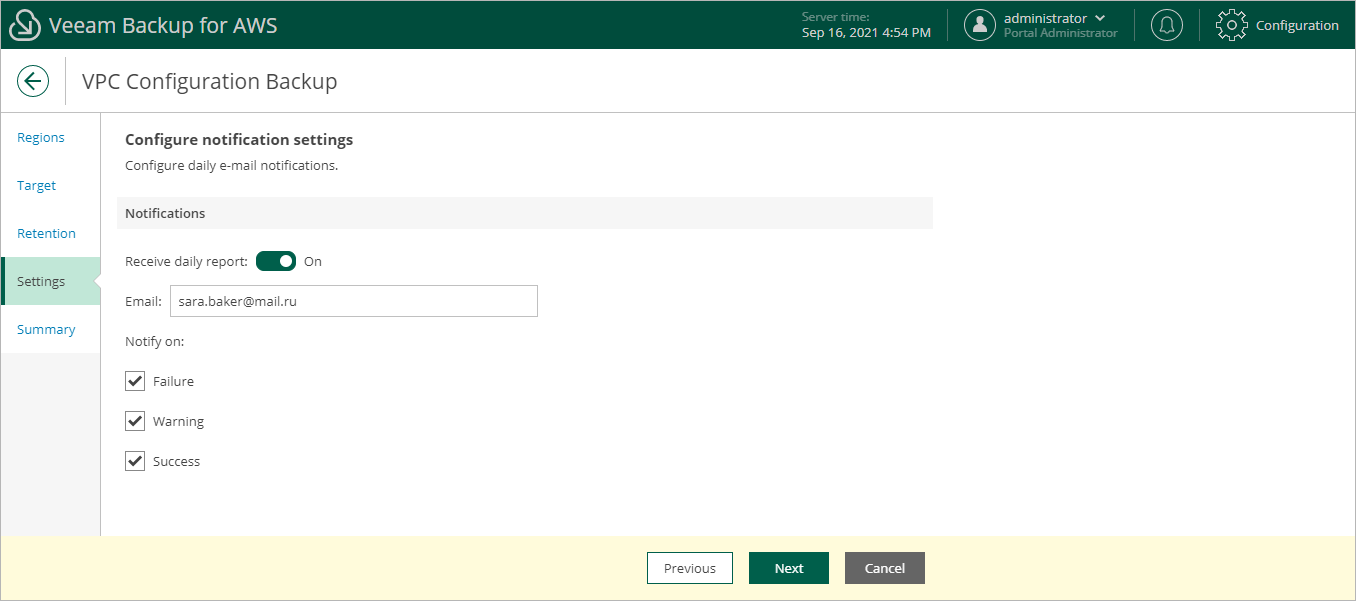Select the Retention step
This screenshot has width=1356, height=601.
coord(46,233)
